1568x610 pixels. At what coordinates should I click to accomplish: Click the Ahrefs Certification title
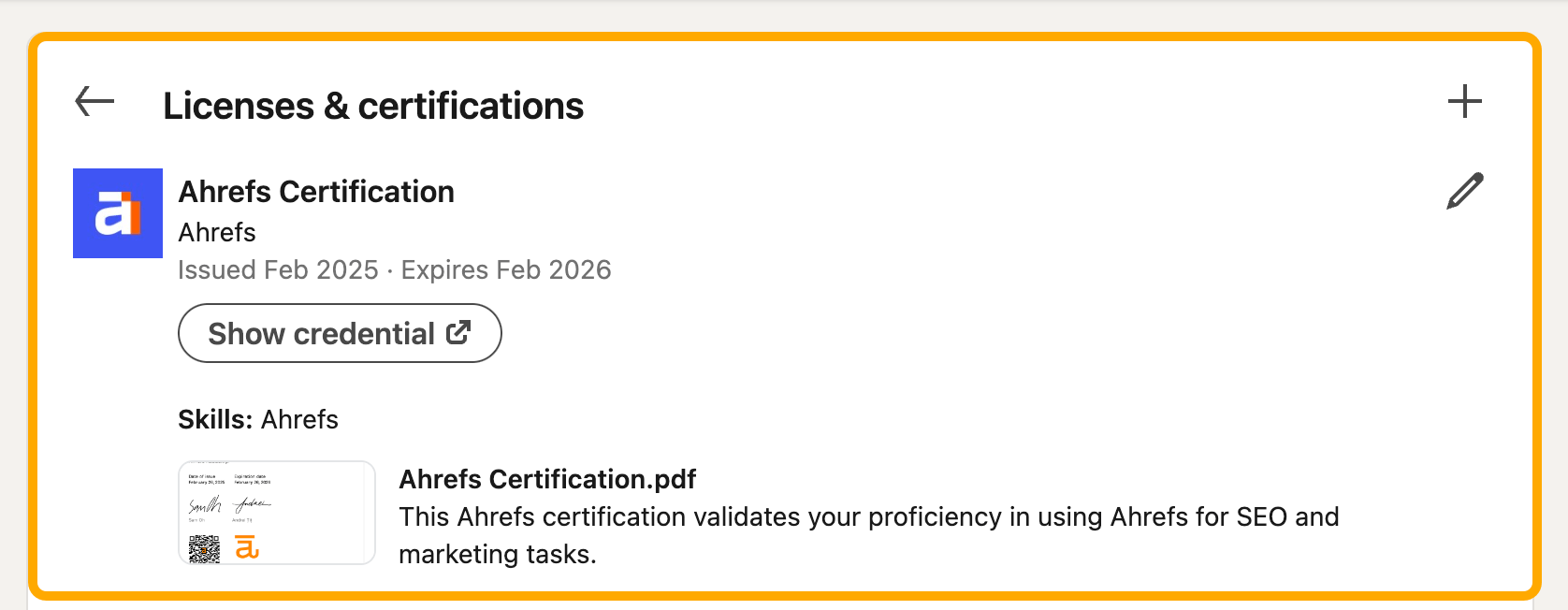click(316, 191)
